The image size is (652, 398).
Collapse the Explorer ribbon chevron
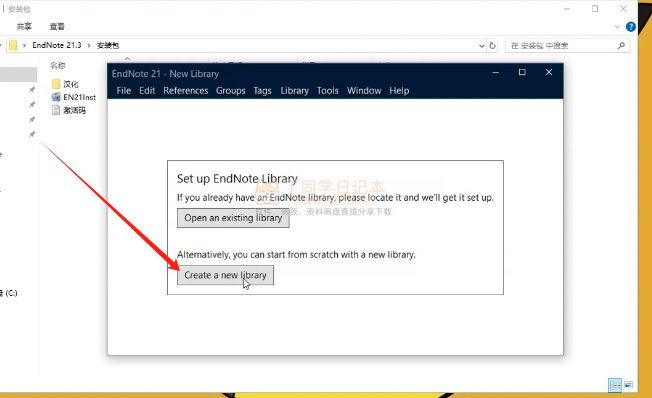tap(617, 27)
